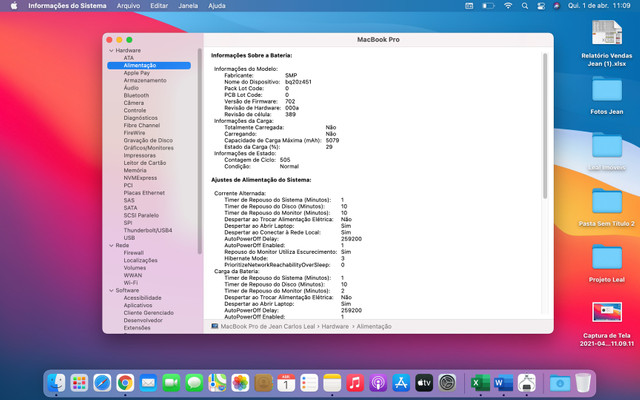Open the Apple menu
640x400 pixels.
[x=14, y=6]
